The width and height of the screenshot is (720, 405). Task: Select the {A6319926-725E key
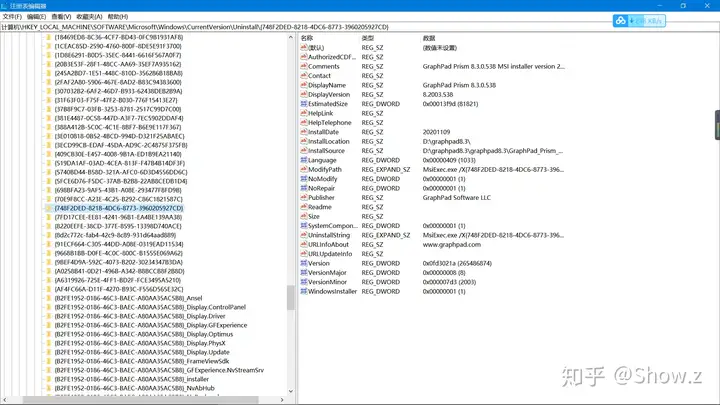(118, 280)
